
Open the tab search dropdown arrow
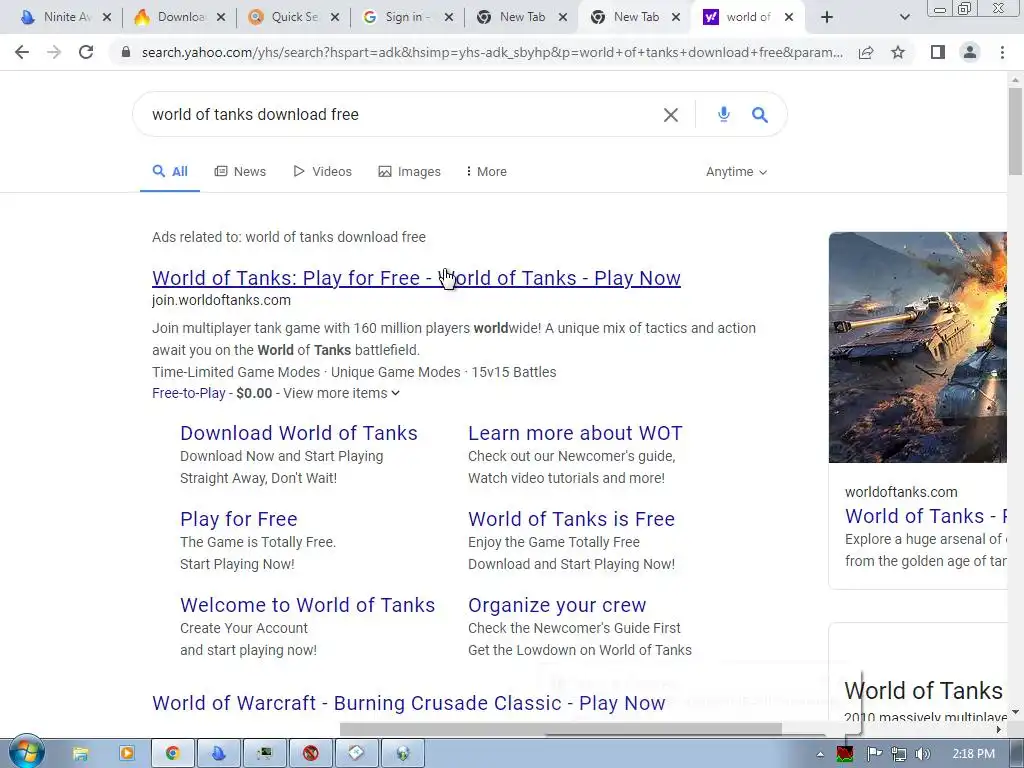pos(904,18)
